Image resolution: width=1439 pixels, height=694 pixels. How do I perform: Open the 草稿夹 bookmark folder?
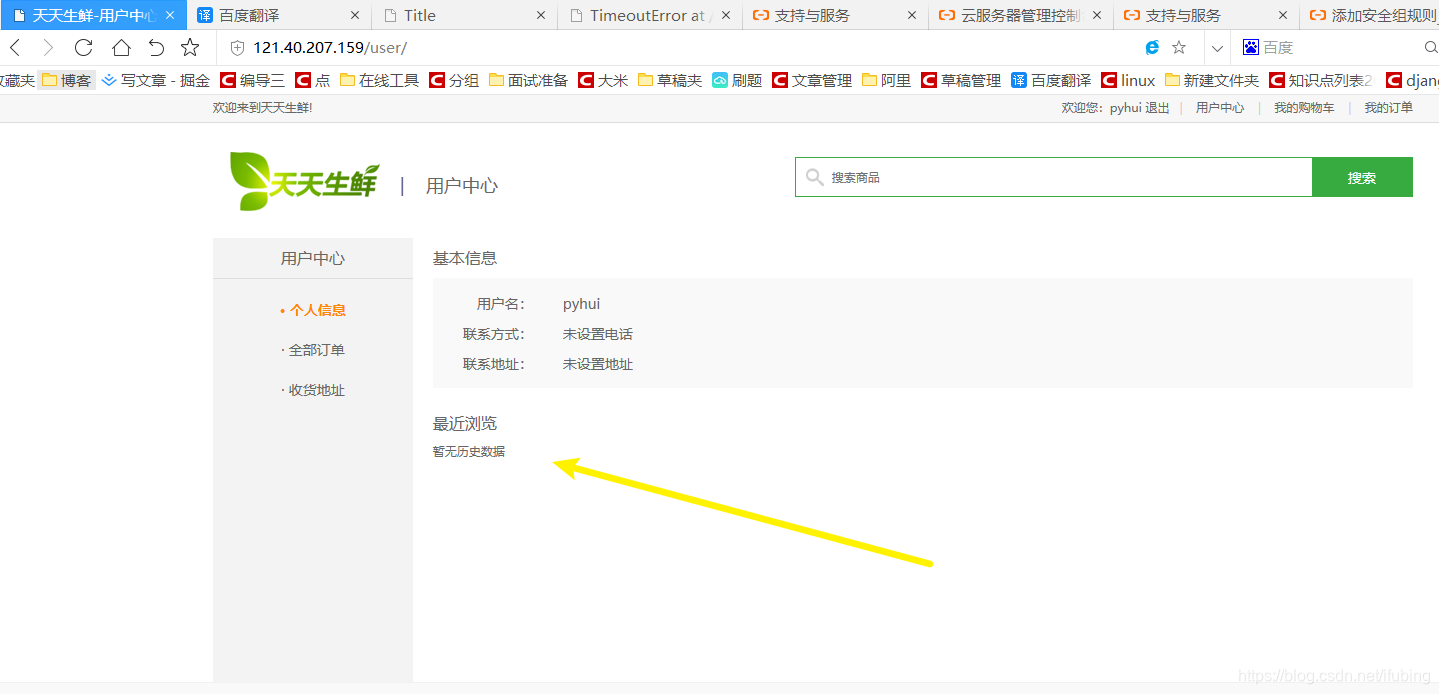670,80
